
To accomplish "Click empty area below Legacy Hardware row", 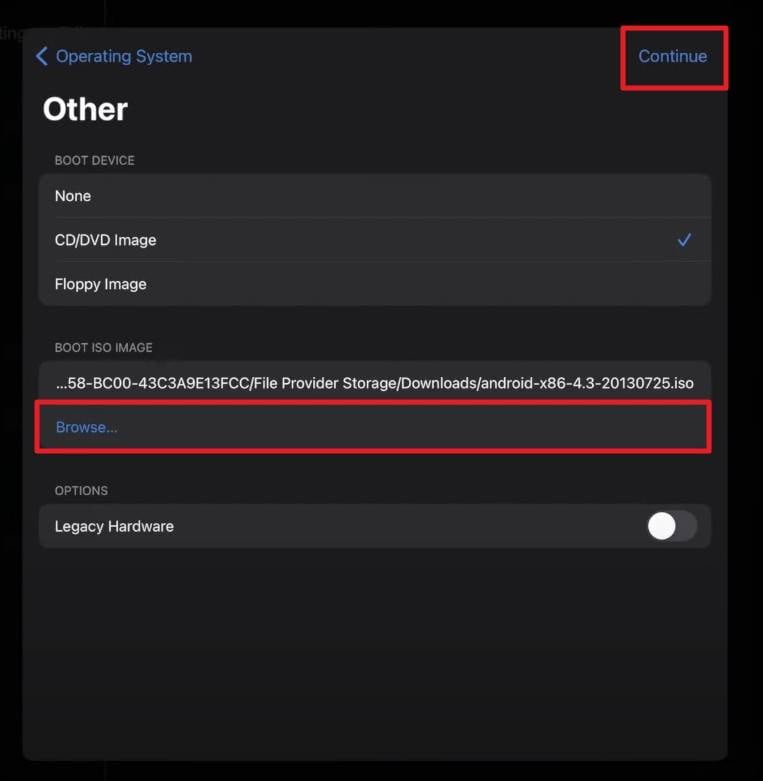I will click(x=374, y=650).
